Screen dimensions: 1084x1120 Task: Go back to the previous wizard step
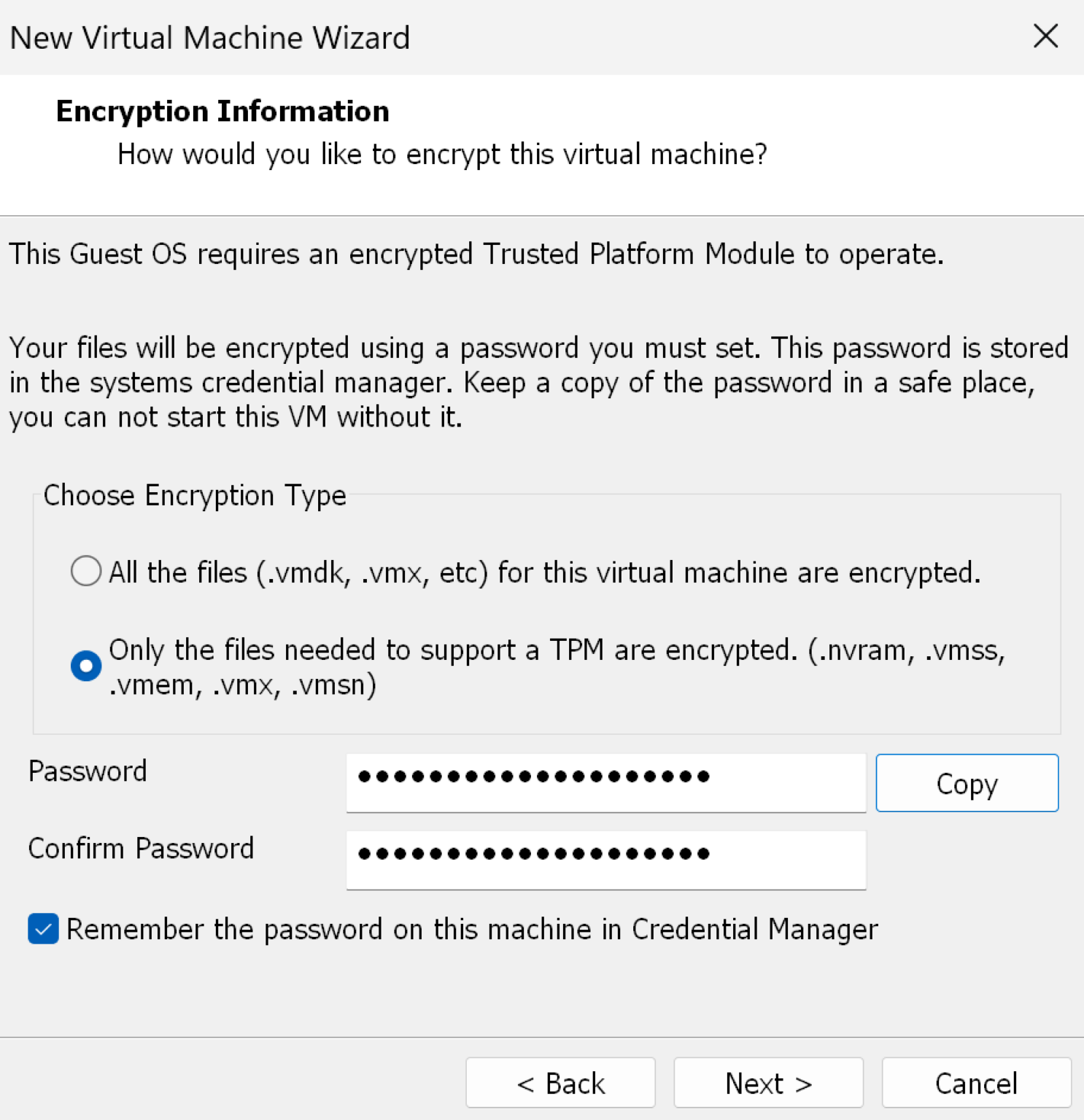coord(560,1082)
